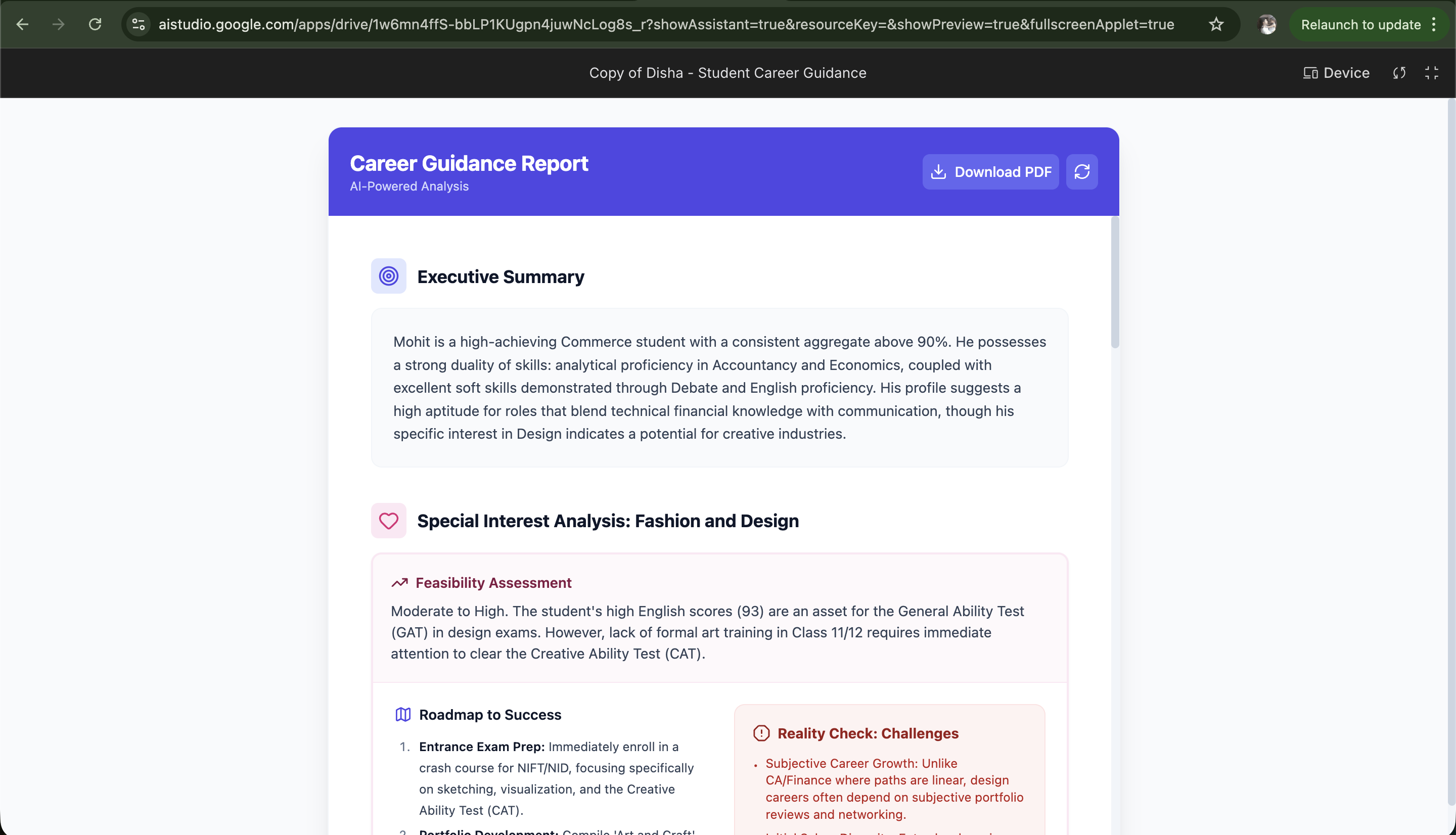This screenshot has height=835, width=1456.
Task: Reload the page with refresh icon
Action: (x=95, y=25)
